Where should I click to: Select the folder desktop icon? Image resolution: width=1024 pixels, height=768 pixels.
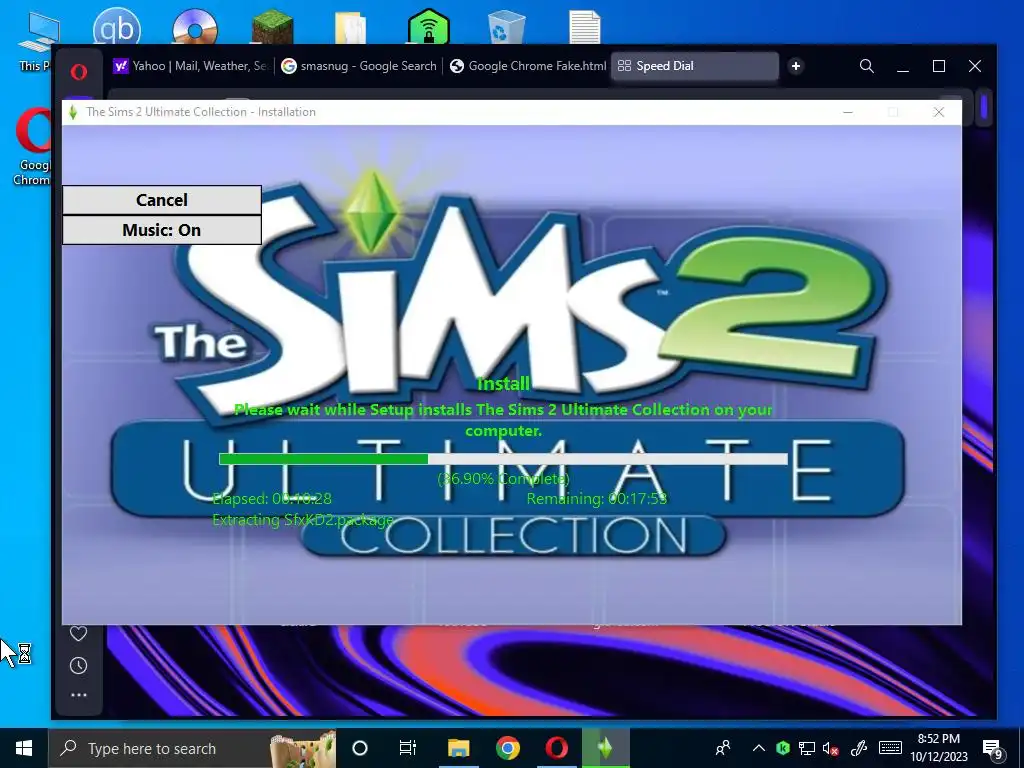tap(351, 27)
